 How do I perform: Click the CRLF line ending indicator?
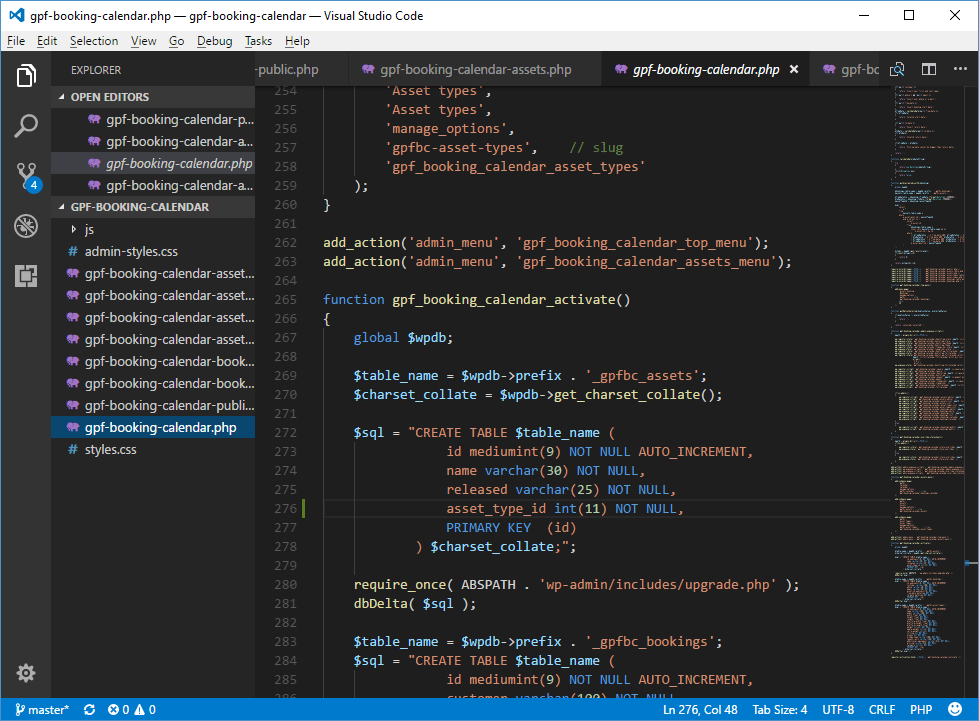(x=881, y=709)
